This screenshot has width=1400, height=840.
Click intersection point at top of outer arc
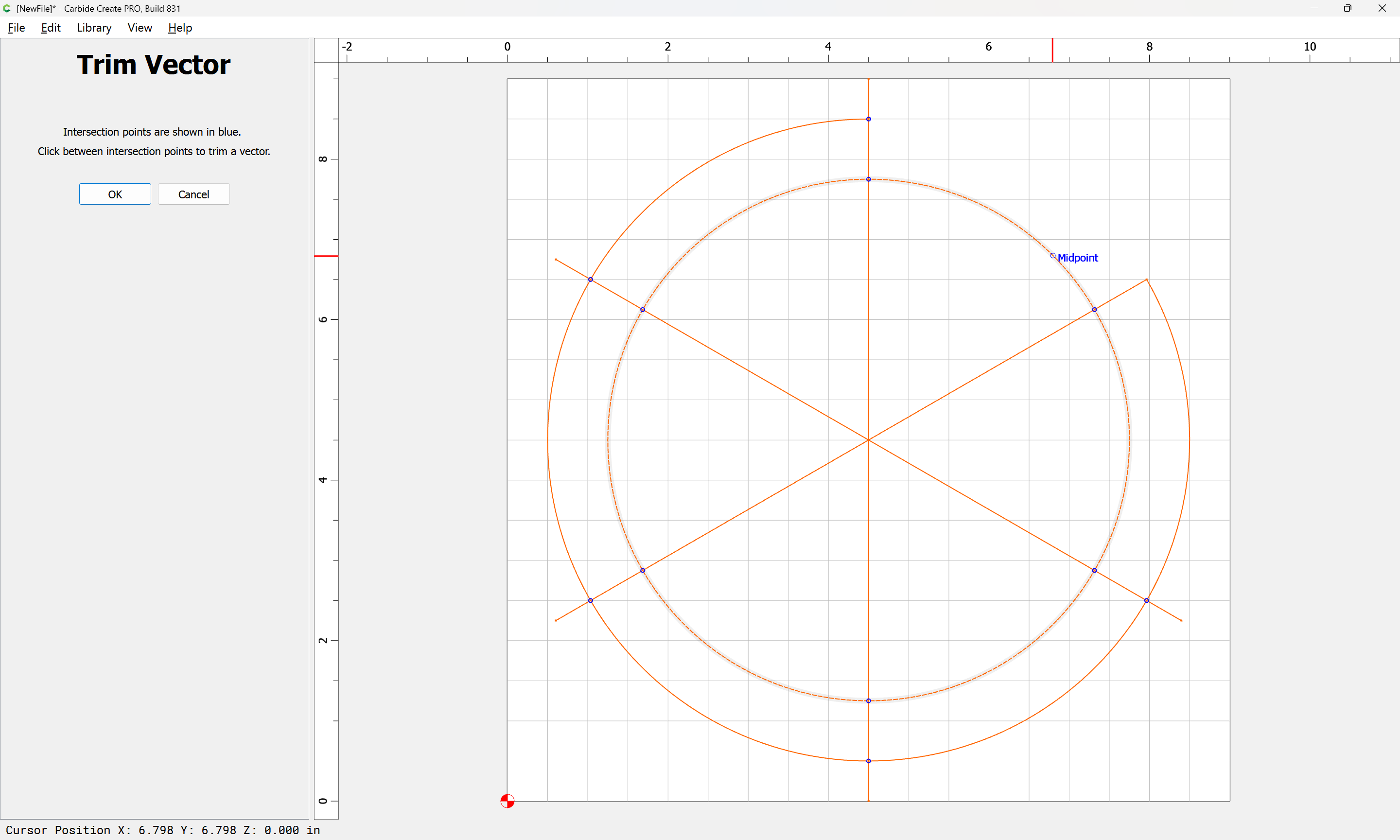pyautogui.click(x=868, y=119)
